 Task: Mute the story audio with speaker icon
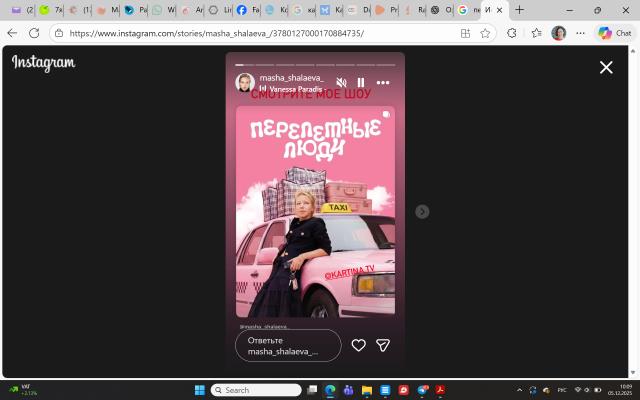pyautogui.click(x=341, y=83)
